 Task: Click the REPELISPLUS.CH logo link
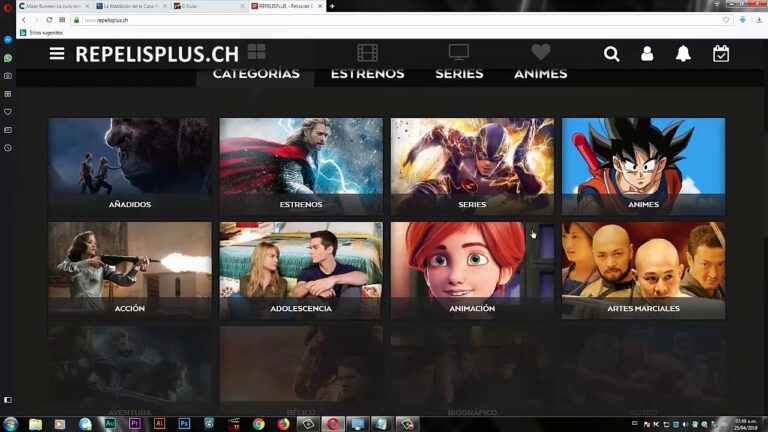[156, 54]
